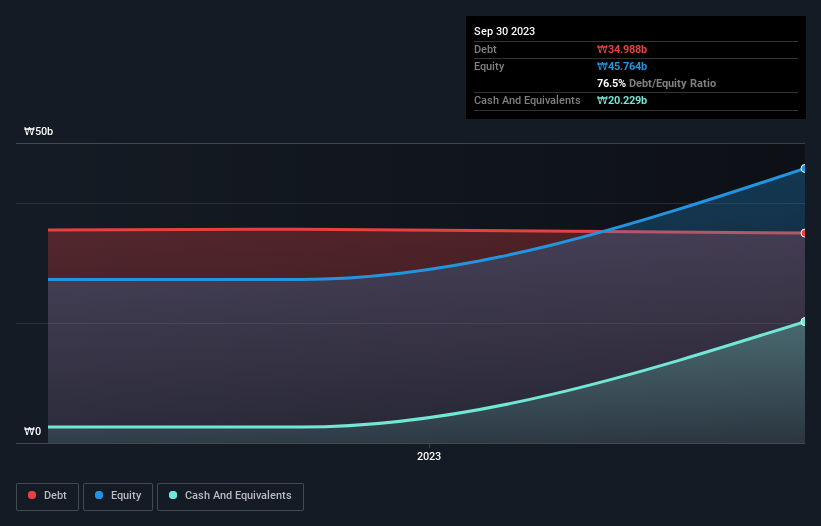Viewport: 821px width, 526px height.
Task: Click the 2023 x-axis label
Action: tap(429, 456)
